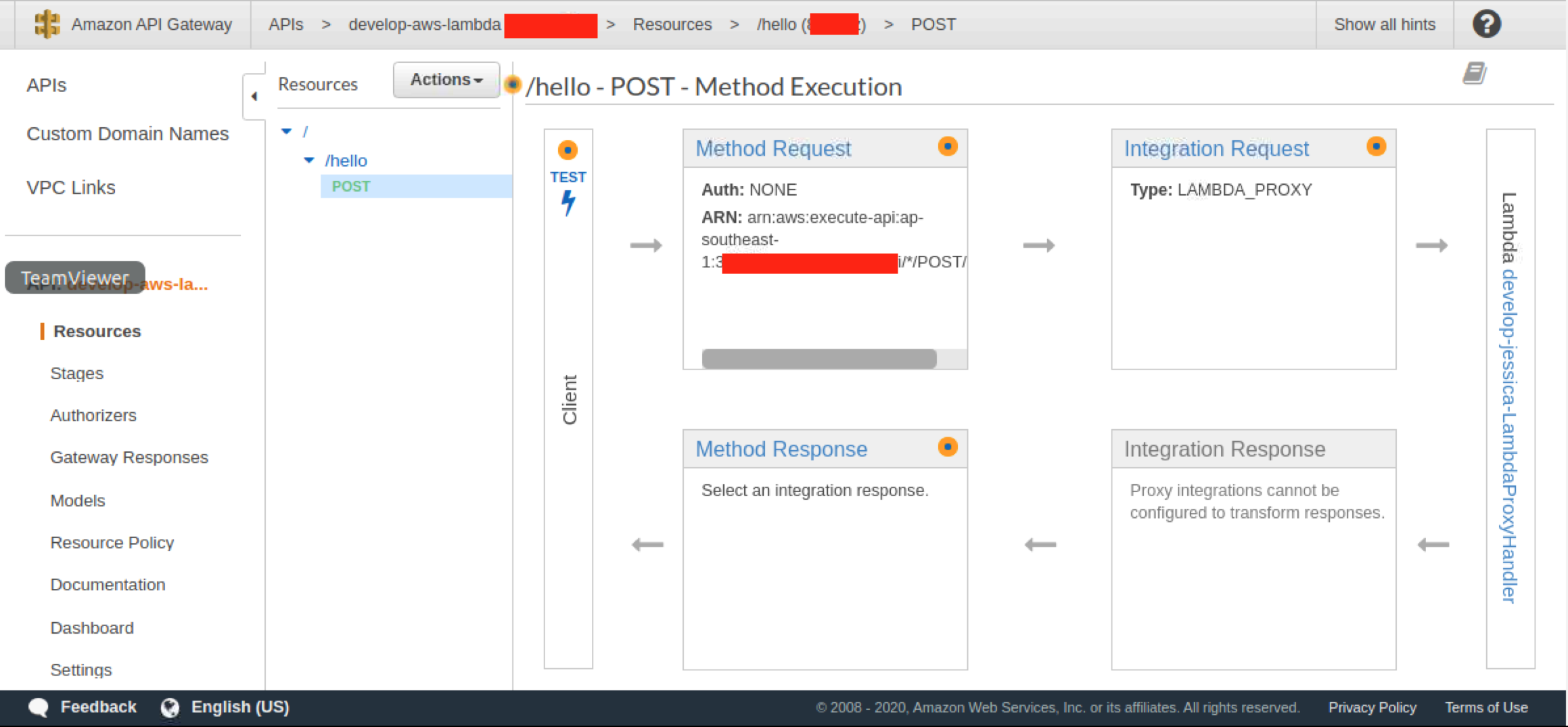Click the Type: LAMBDA_PROXY text
Screen dimensions: 1568x727
pyautogui.click(x=1221, y=190)
